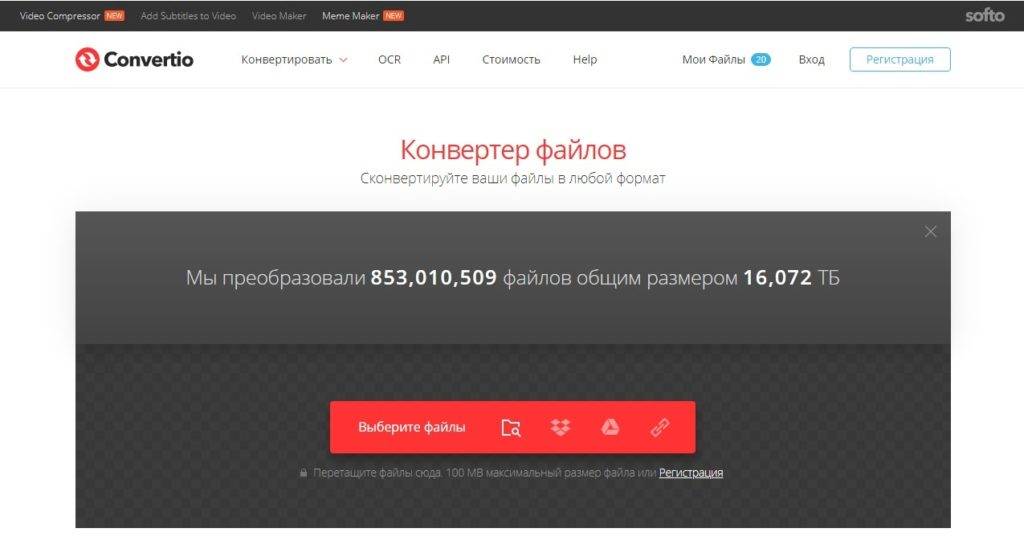The width and height of the screenshot is (1024, 557).
Task: Choose files from Dropbox icon
Action: click(560, 428)
